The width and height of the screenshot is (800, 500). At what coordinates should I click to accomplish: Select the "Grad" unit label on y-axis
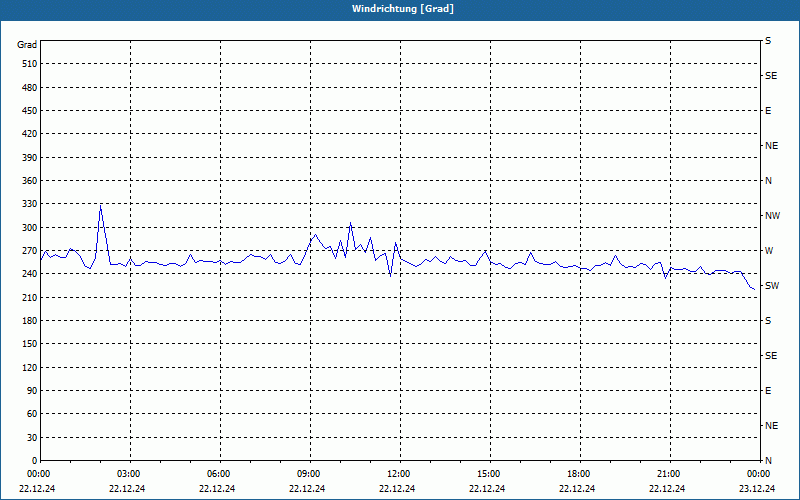(x=27, y=45)
